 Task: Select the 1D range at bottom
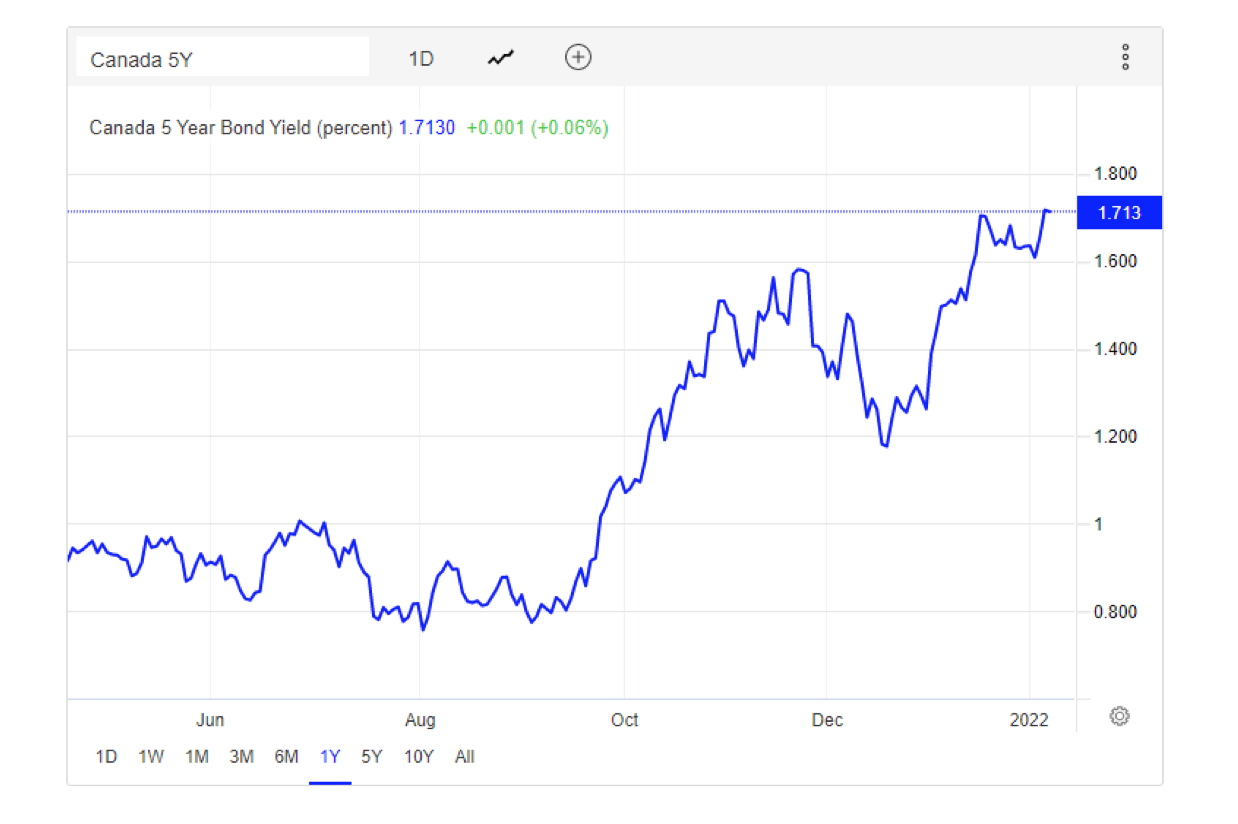(x=106, y=757)
